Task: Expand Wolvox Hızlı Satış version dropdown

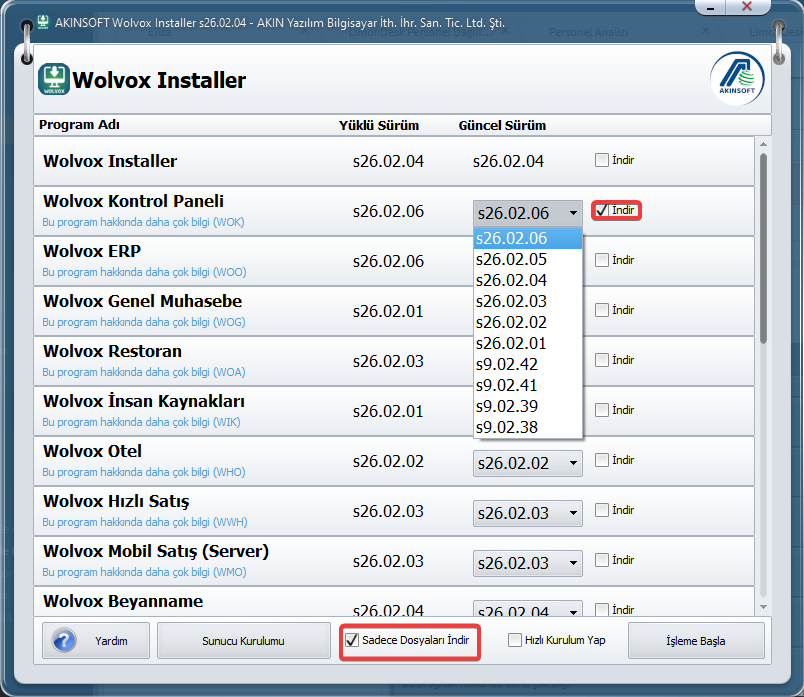Action: pos(572,513)
